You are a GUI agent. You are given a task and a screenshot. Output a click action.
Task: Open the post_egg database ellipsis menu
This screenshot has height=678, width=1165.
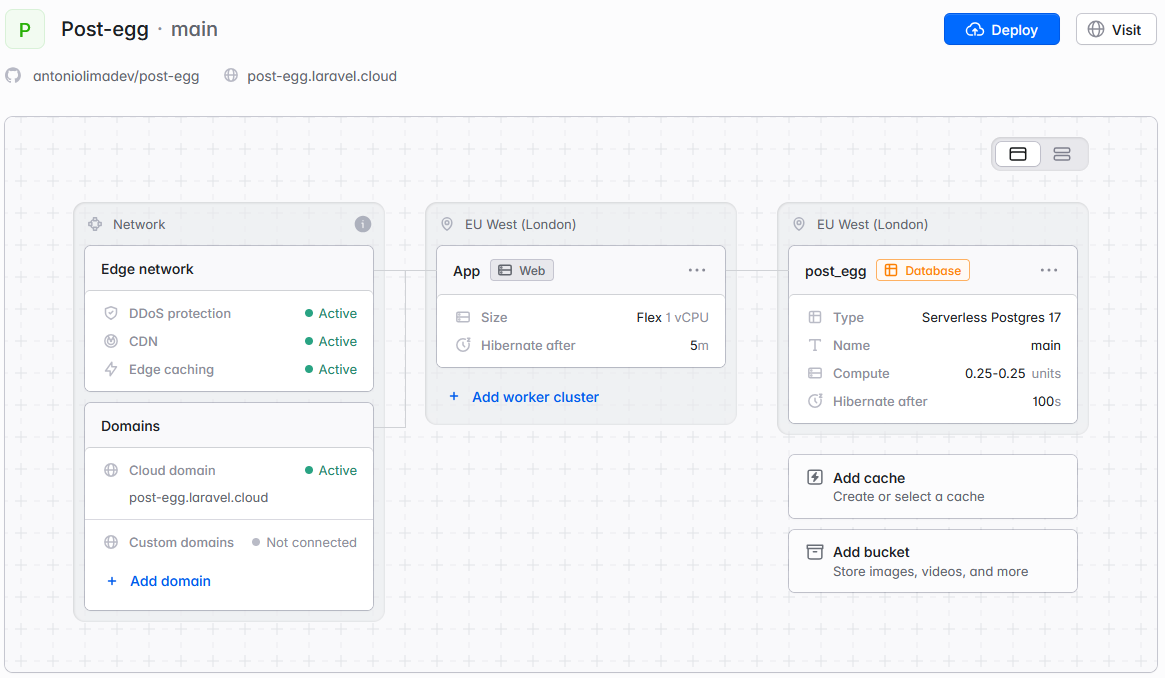pyautogui.click(x=1049, y=270)
